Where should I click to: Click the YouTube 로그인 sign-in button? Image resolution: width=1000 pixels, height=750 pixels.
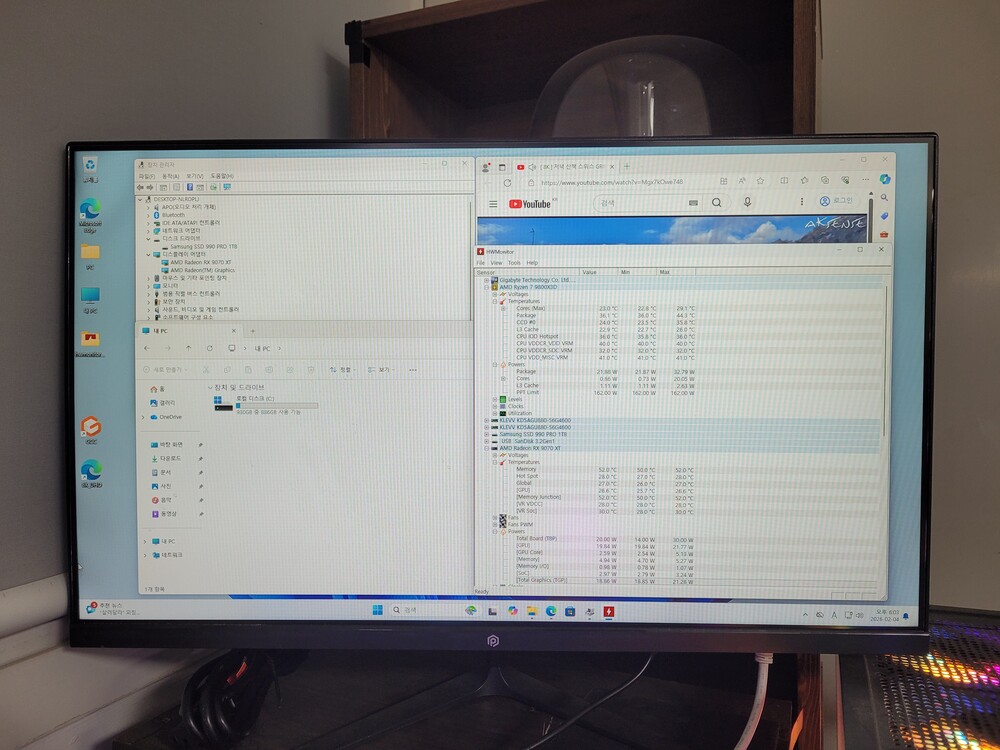(837, 201)
